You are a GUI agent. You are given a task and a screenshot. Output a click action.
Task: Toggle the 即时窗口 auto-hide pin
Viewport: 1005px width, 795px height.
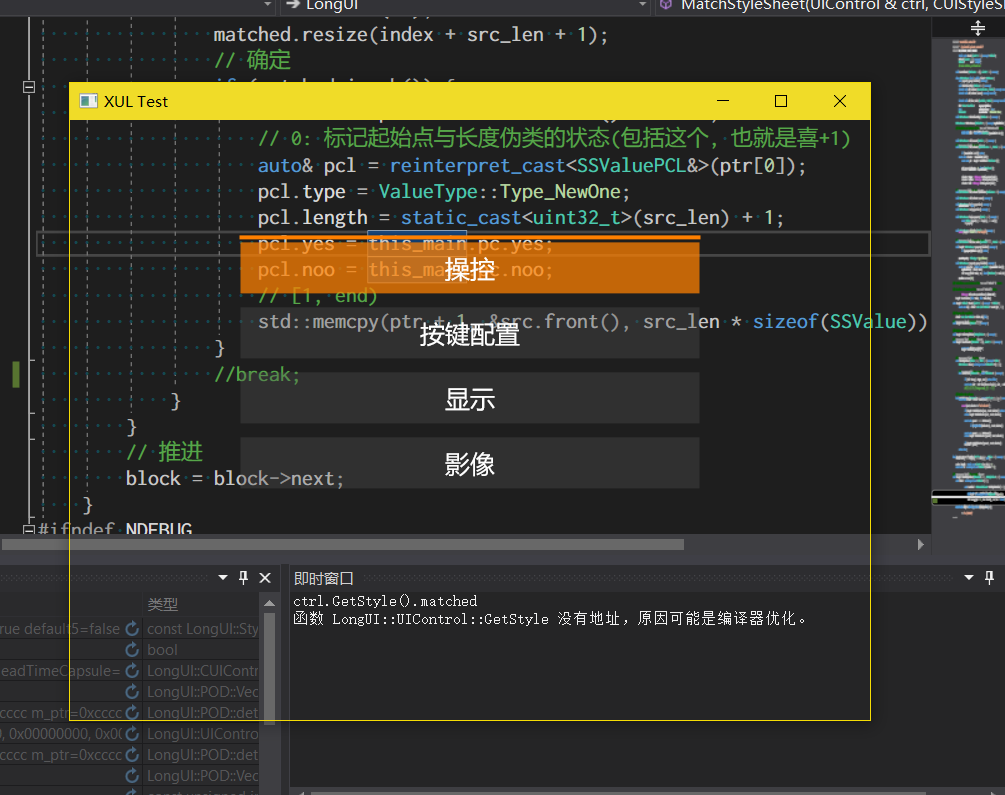[990, 578]
